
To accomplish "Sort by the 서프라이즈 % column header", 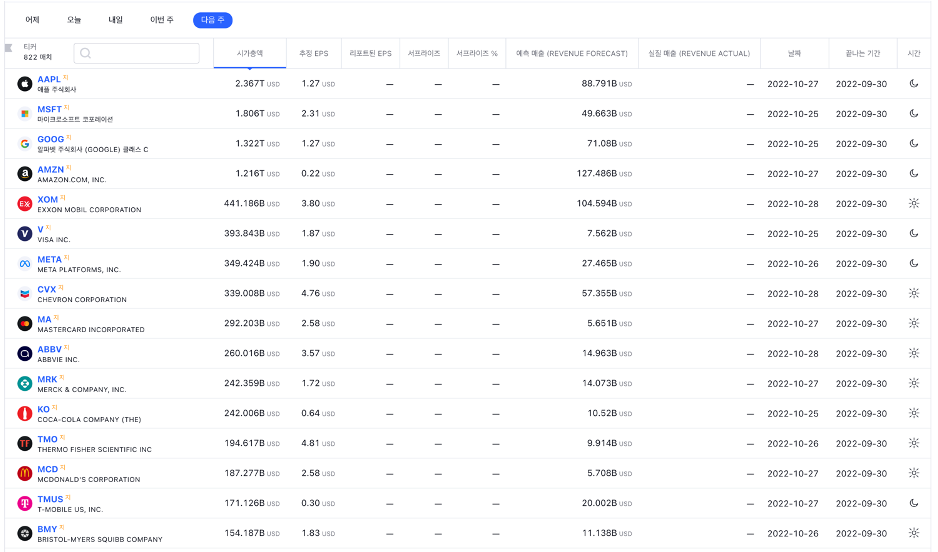I will tap(477, 53).
